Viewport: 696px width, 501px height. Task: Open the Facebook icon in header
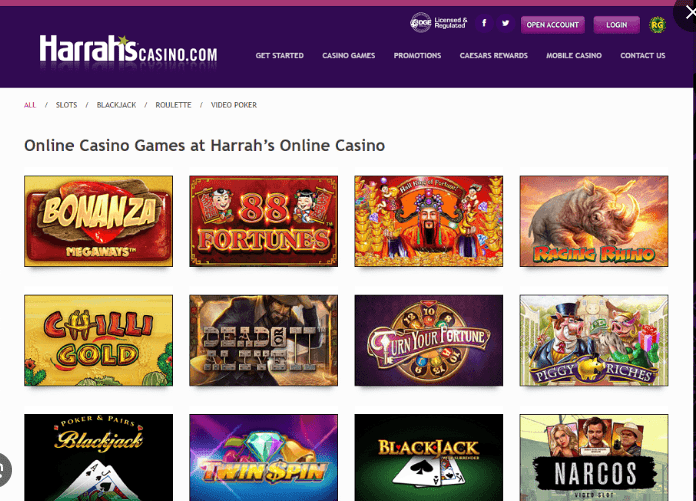484,23
